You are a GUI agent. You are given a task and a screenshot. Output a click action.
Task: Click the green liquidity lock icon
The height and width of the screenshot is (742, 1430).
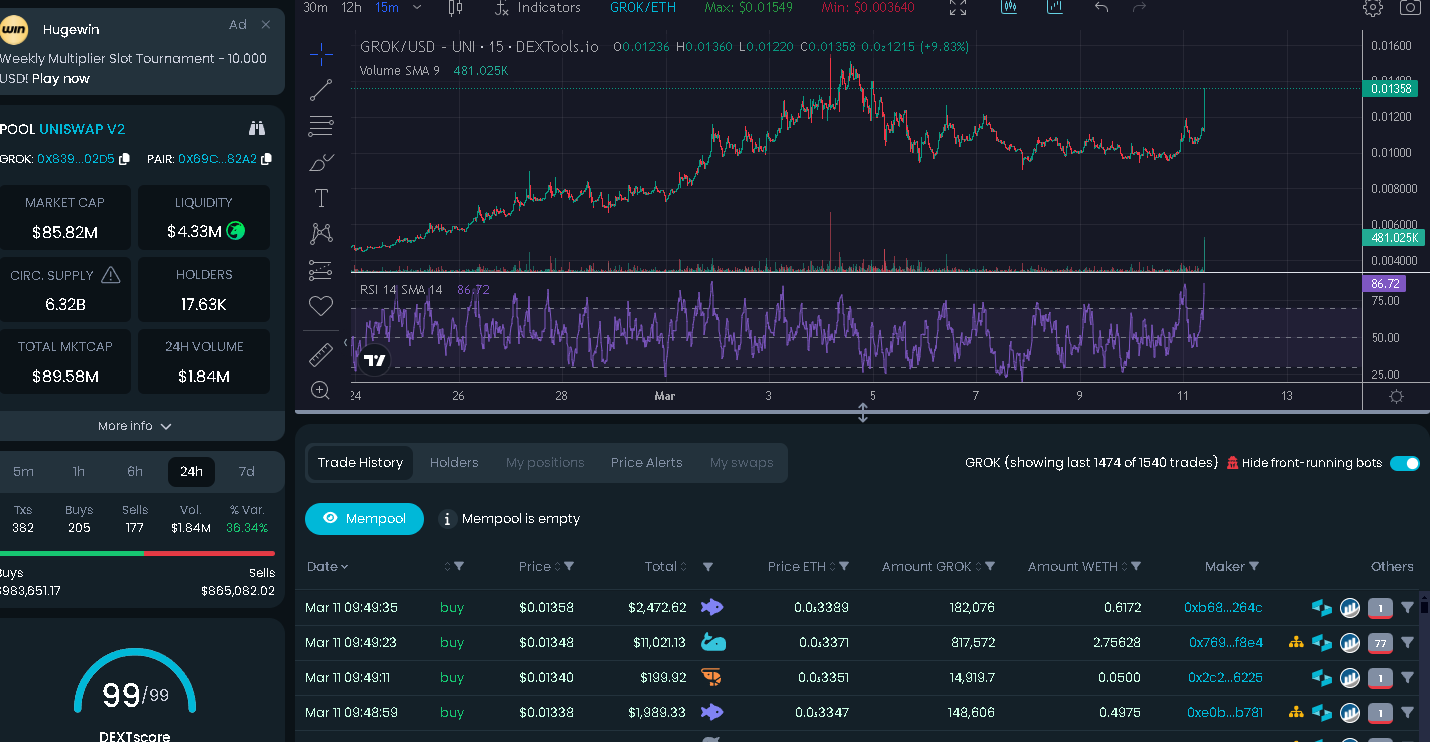(x=236, y=231)
